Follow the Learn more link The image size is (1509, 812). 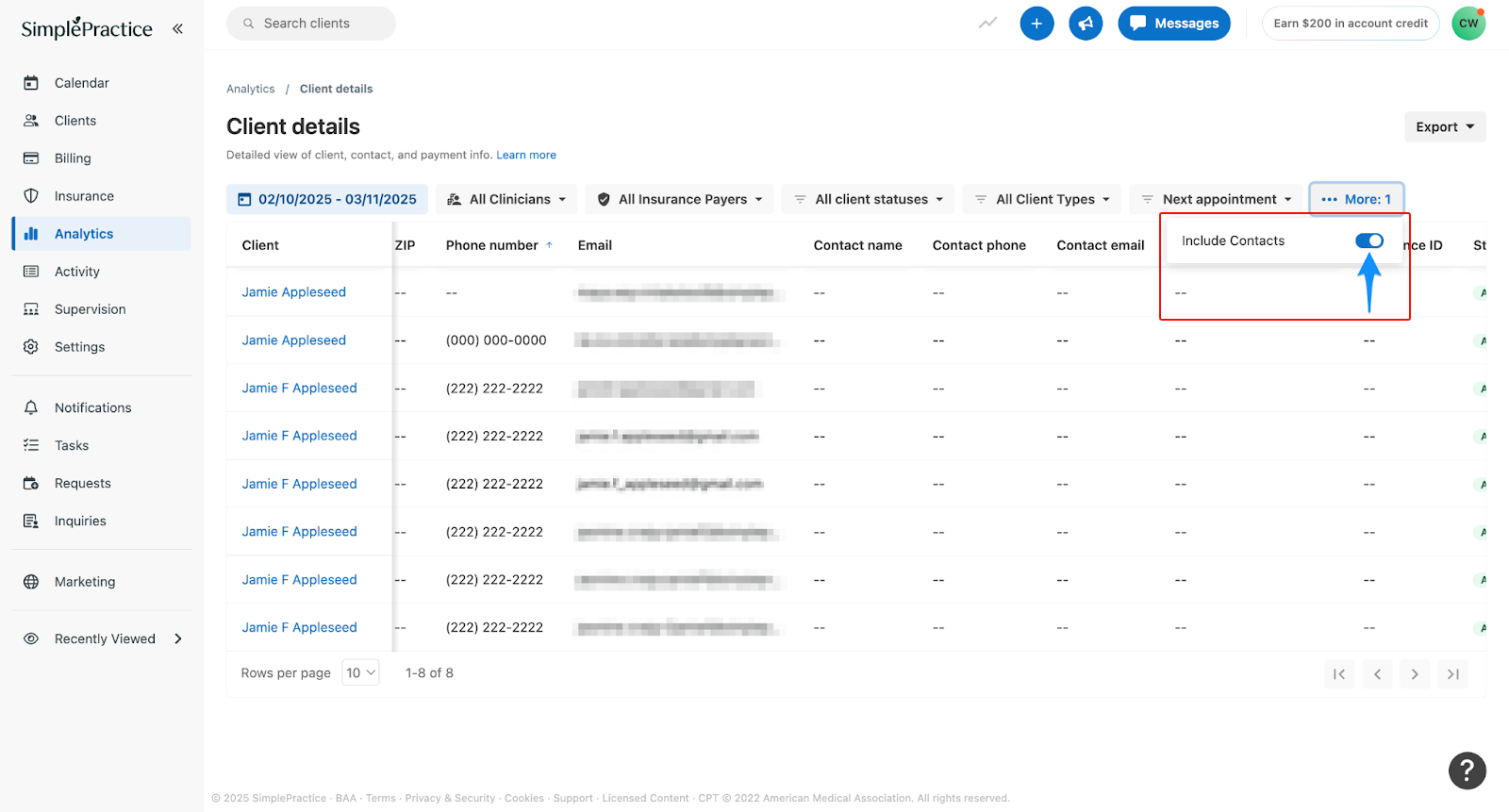click(526, 155)
